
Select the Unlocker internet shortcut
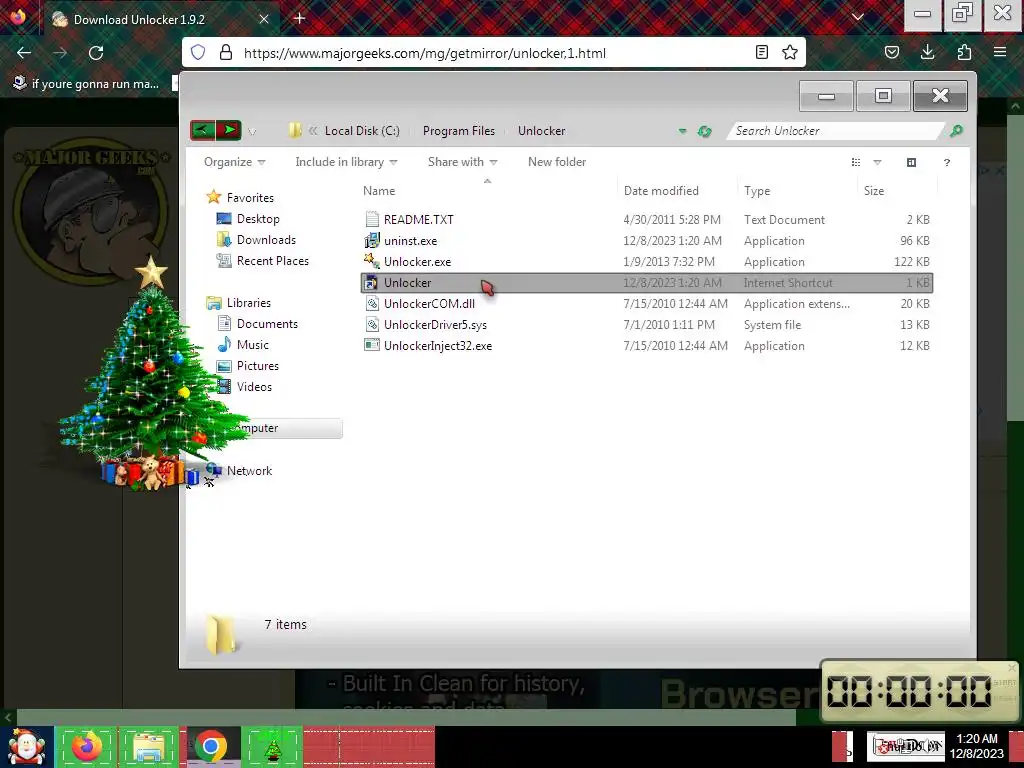tap(647, 283)
